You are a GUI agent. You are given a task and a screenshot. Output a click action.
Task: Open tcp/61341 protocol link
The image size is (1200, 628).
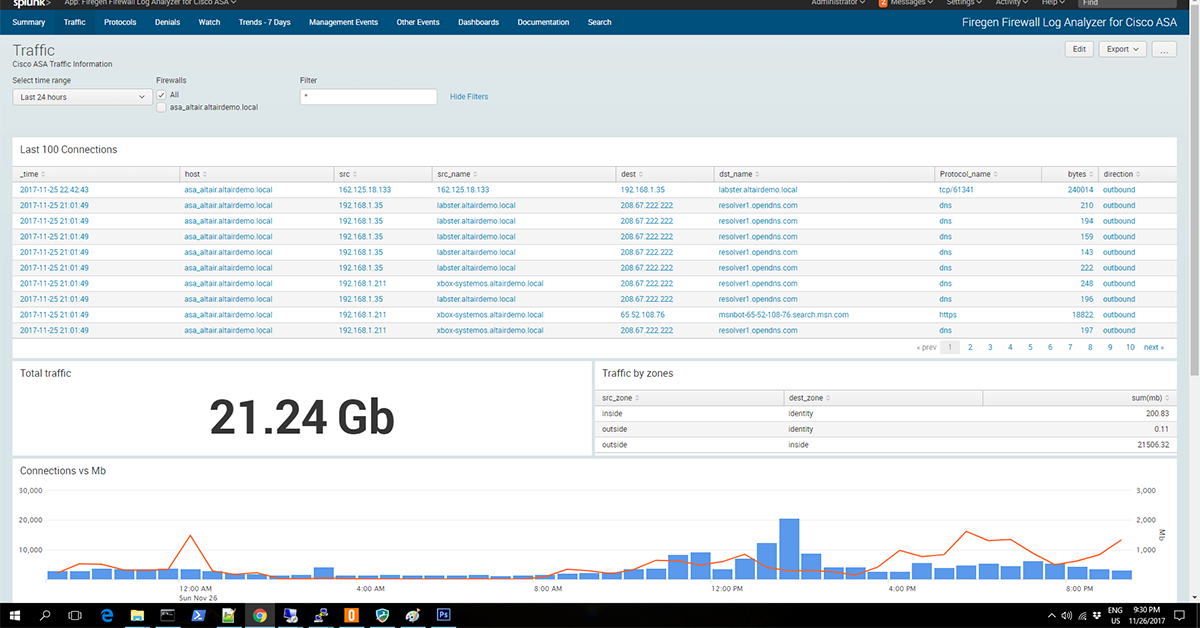956,189
